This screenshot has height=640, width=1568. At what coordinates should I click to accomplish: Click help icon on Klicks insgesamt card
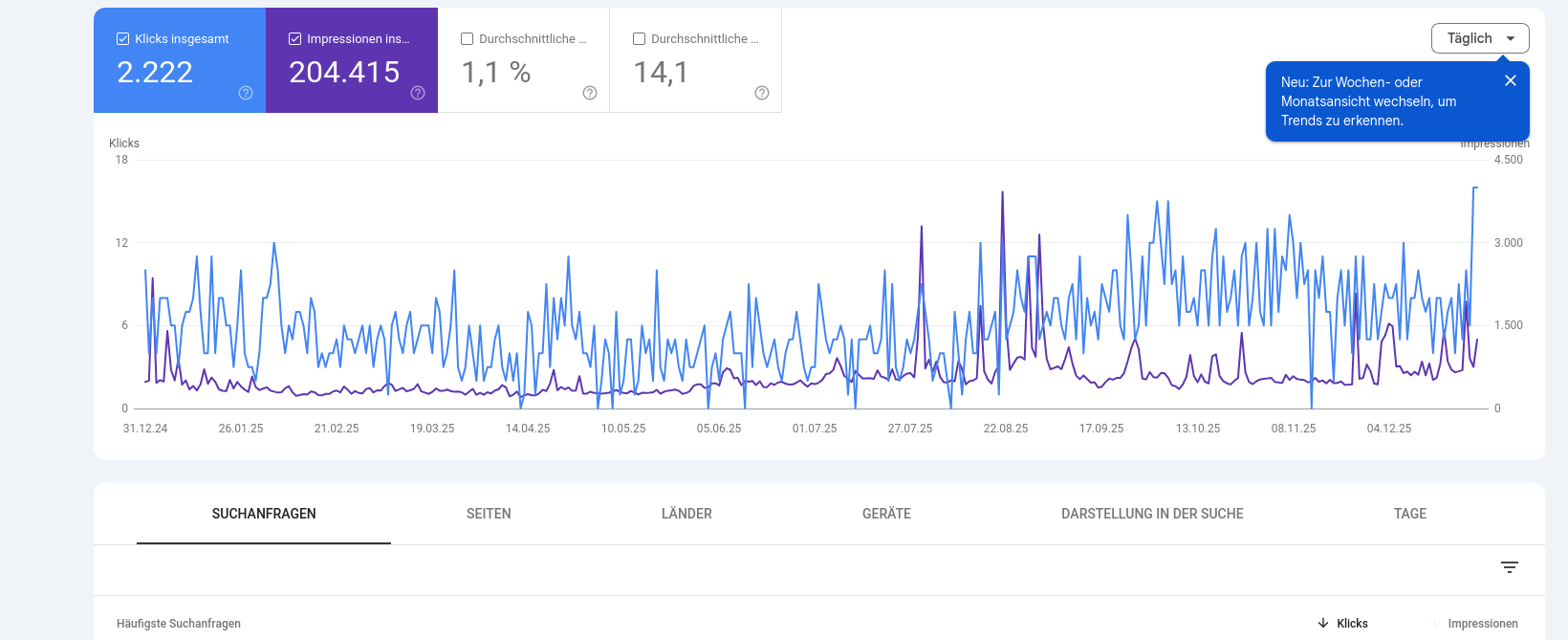(x=246, y=93)
